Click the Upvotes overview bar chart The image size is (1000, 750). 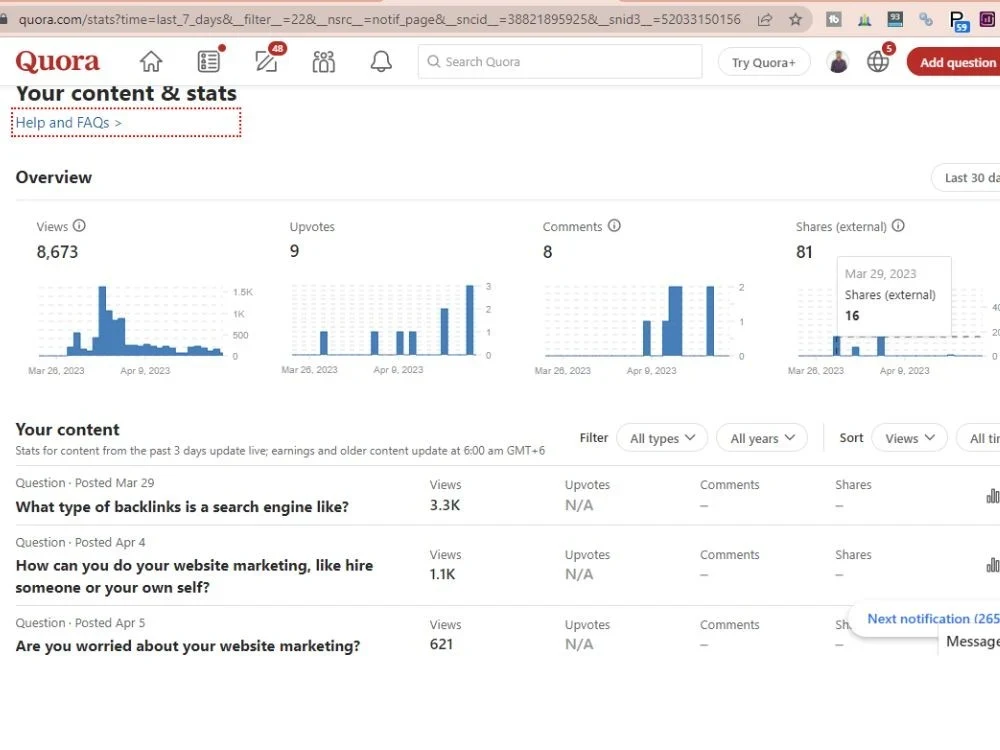(383, 320)
